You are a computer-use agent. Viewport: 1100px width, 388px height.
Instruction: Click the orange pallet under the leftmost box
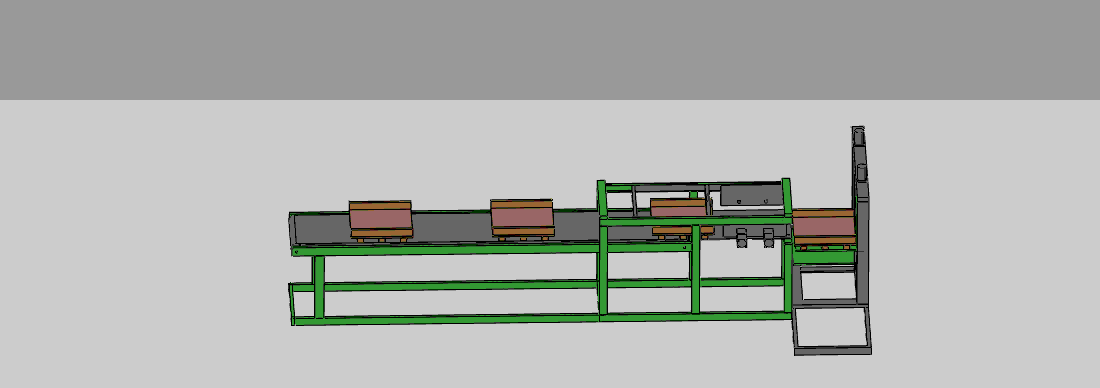[x=382, y=234]
